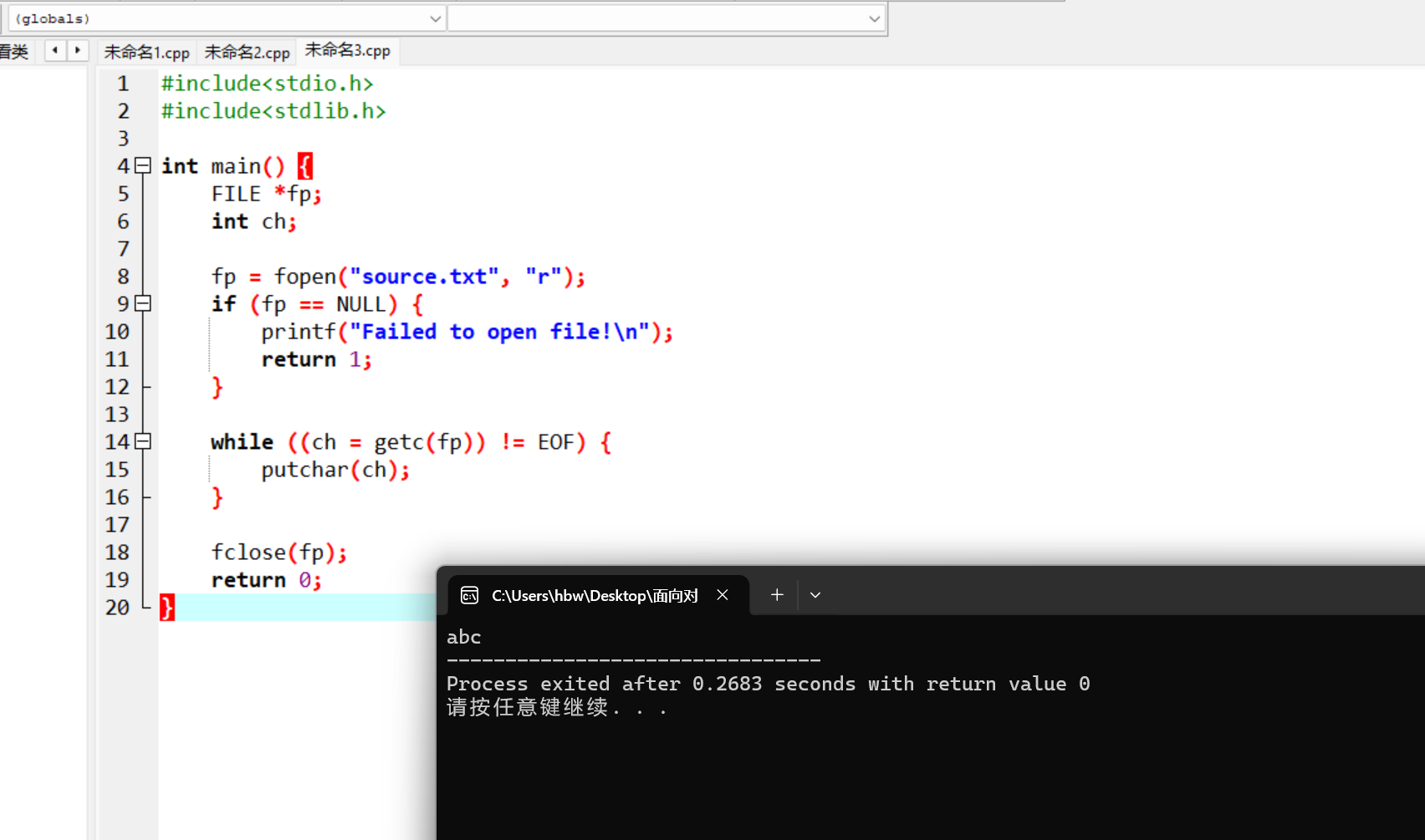The height and width of the screenshot is (840, 1425).
Task: Click line number 17 in the gutter
Action: point(117,525)
